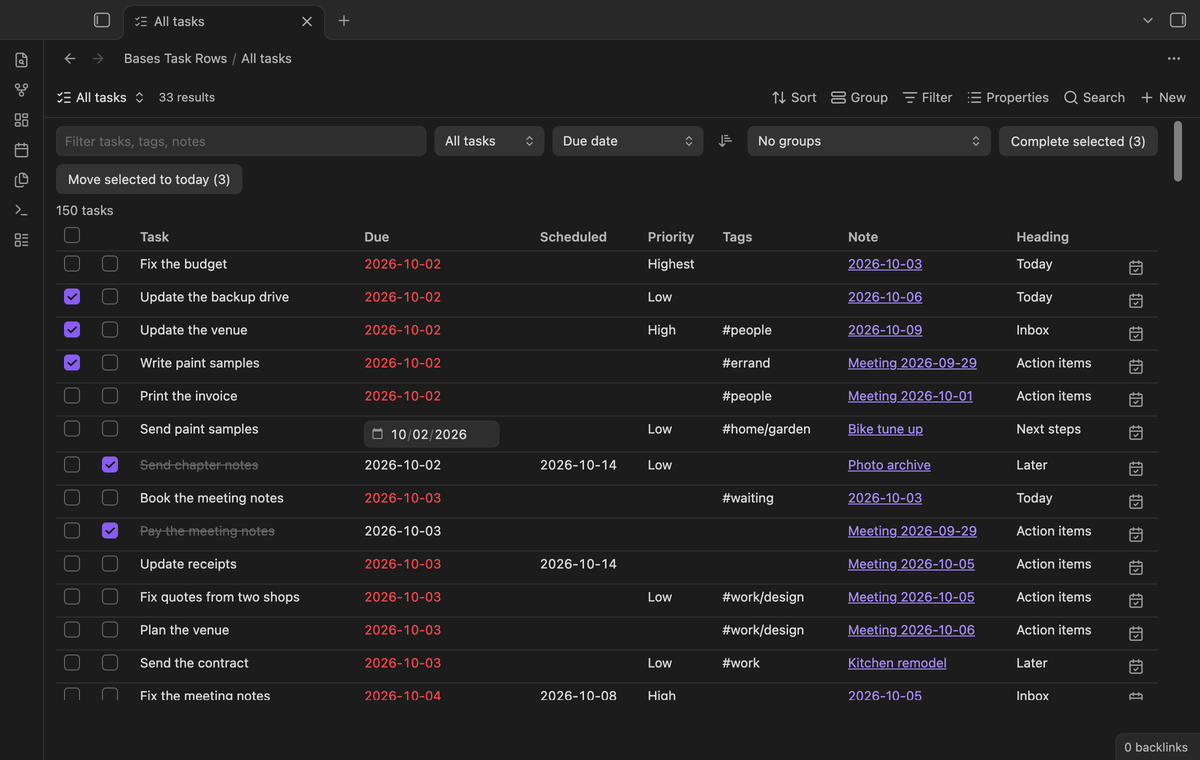1200x760 pixels.
Task: Toggle the right sidebar panel icon
Action: coord(1178,20)
